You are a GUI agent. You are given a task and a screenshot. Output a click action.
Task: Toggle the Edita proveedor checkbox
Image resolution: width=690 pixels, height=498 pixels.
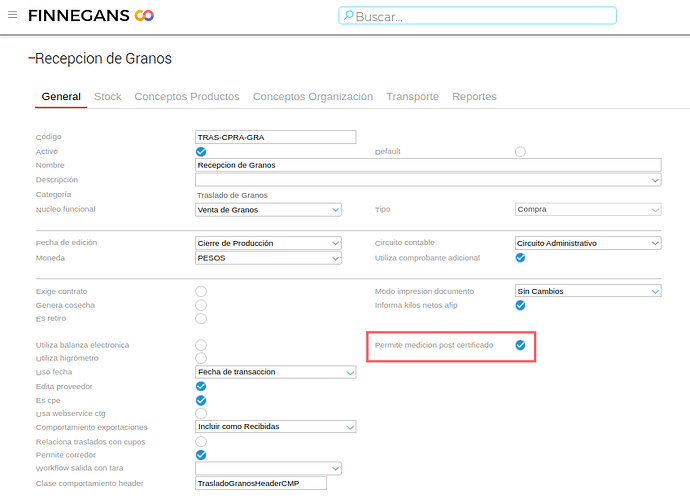coord(201,386)
